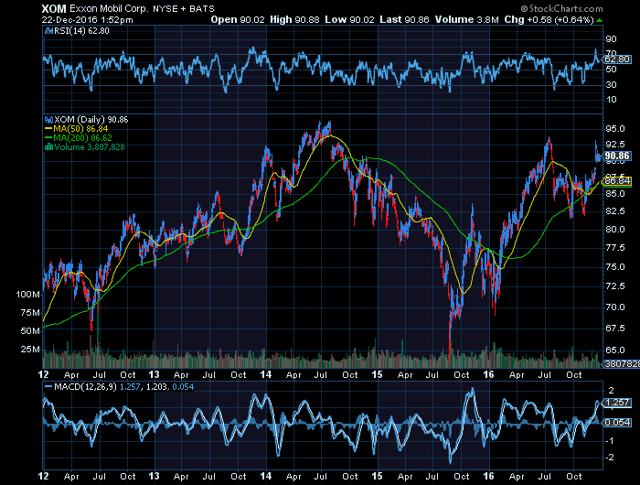Image resolution: width=640 pixels, height=485 pixels.
Task: Click the 30 label on RSI axis
Action: [x=611, y=85]
